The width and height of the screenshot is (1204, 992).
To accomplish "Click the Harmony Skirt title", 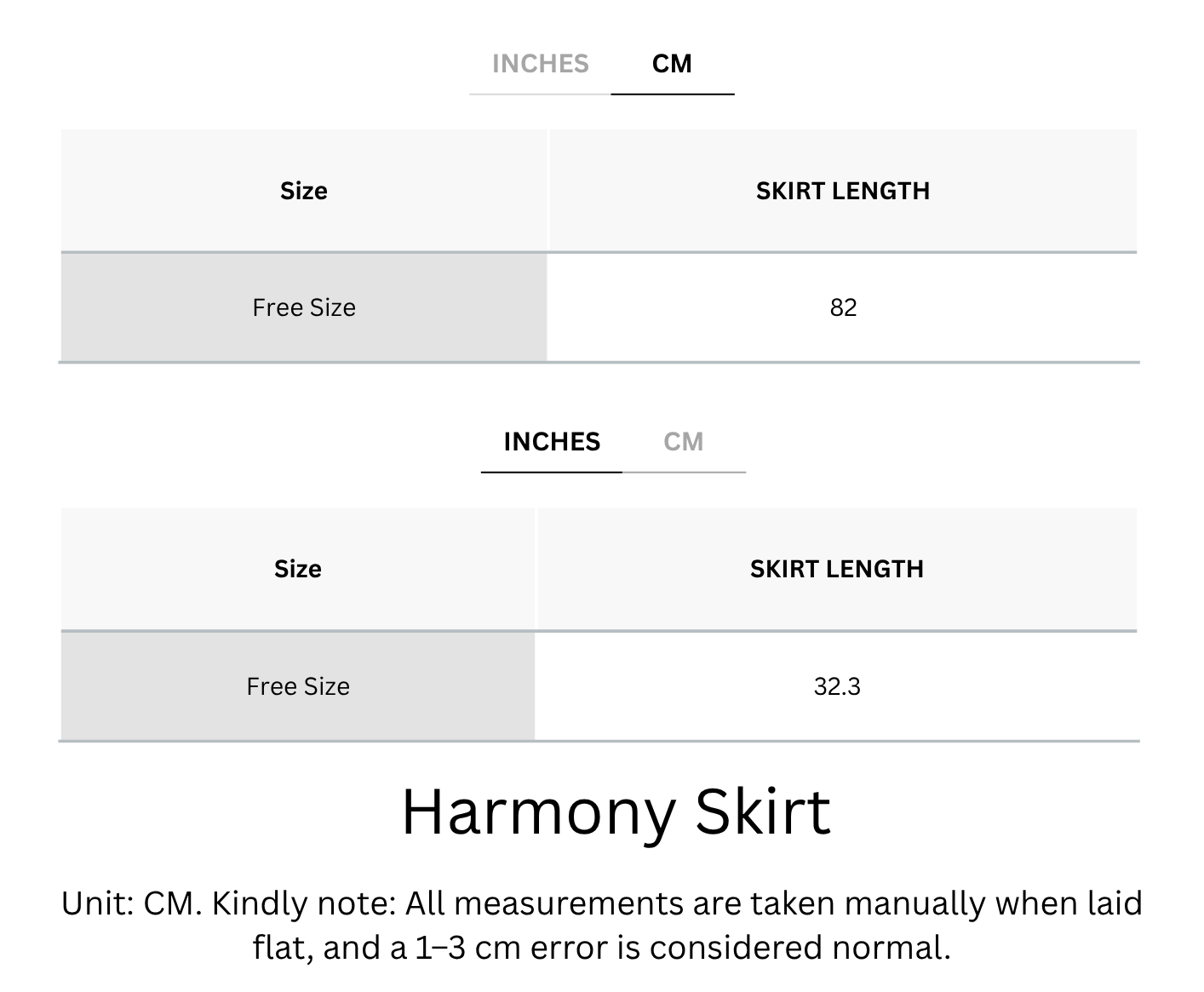I will pos(616,811).
